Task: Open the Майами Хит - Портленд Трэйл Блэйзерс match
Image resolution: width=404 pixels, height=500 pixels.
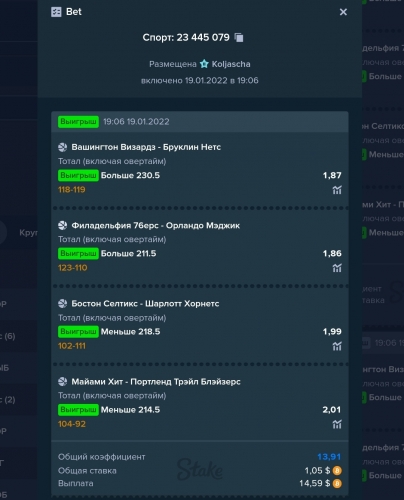Action: click(x=156, y=382)
